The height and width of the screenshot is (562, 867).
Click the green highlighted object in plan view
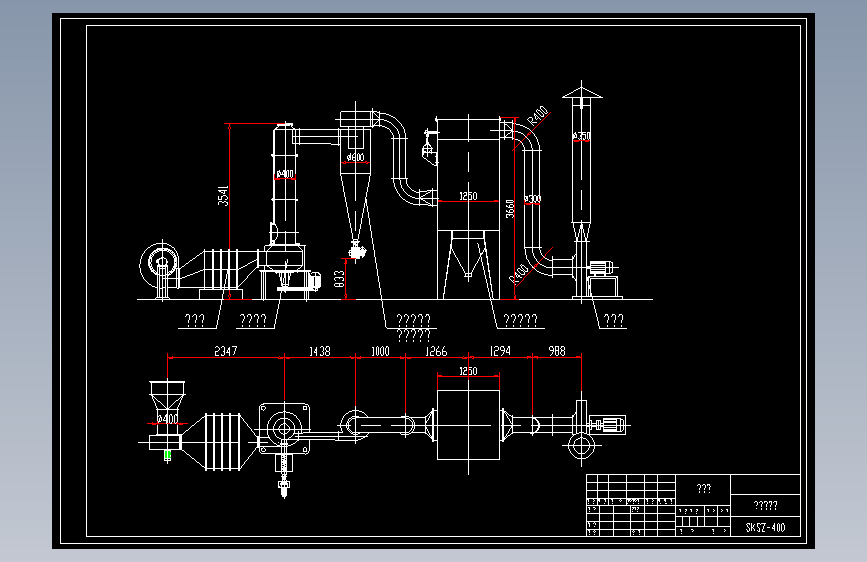point(168,455)
